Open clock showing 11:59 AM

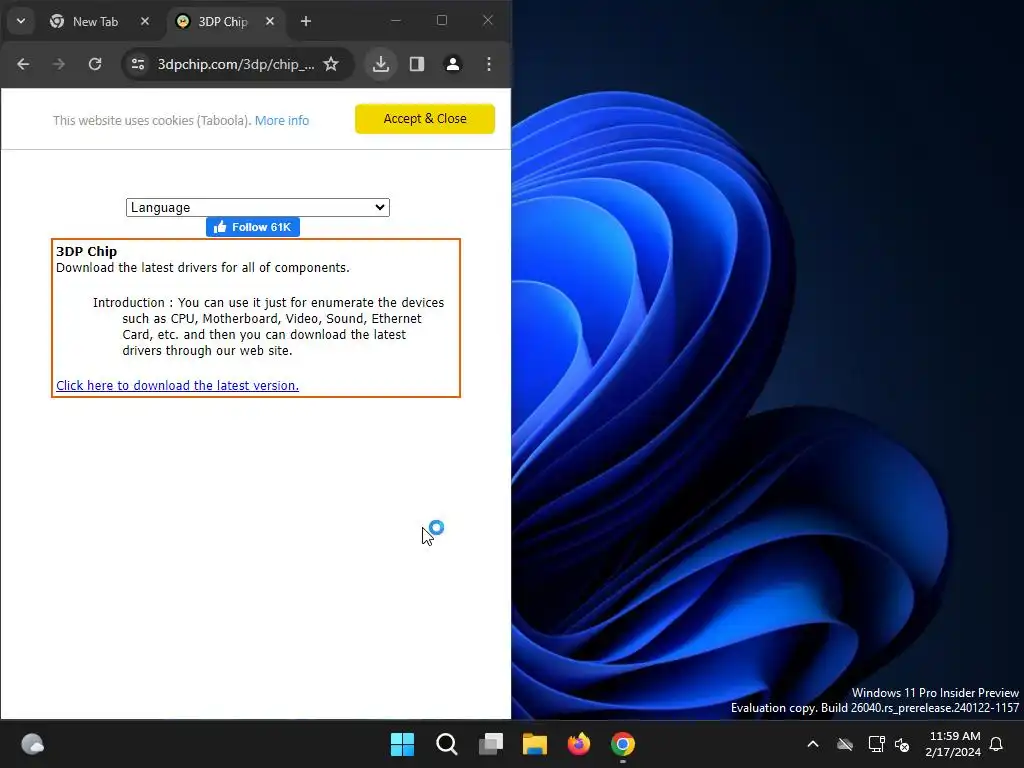tap(953, 744)
